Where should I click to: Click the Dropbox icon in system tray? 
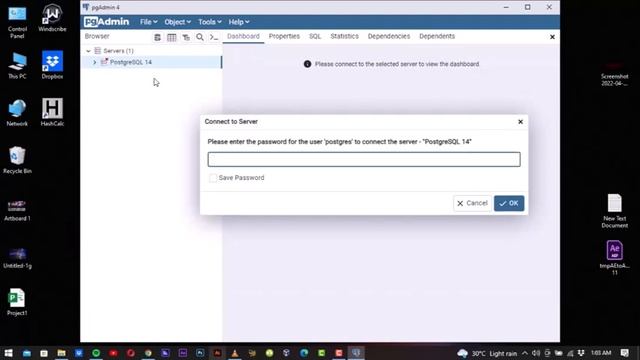coord(581,353)
